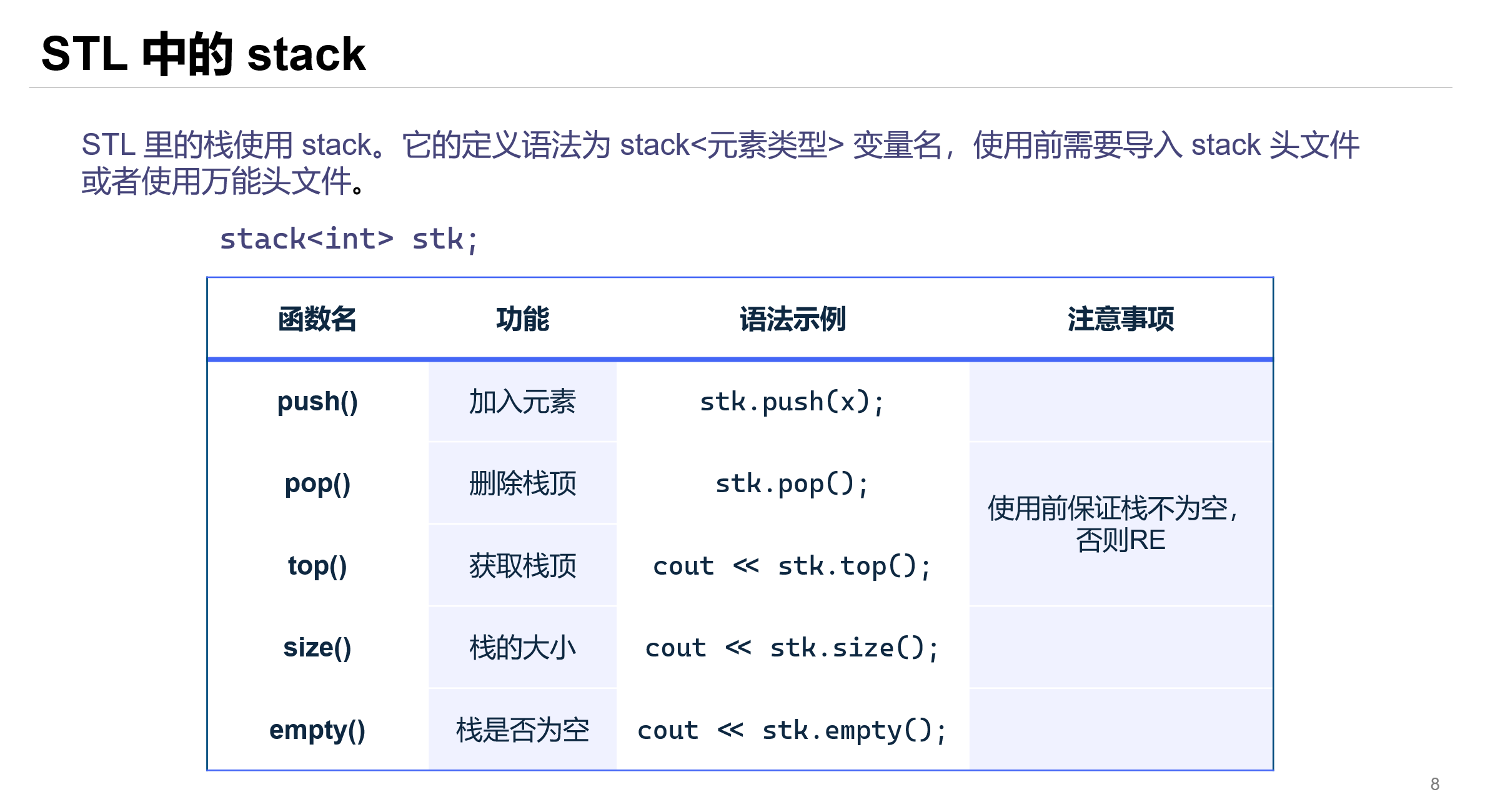Image resolution: width=1490 pixels, height=812 pixels.
Task: Click the '获取栈顶' description cell
Action: point(522,566)
